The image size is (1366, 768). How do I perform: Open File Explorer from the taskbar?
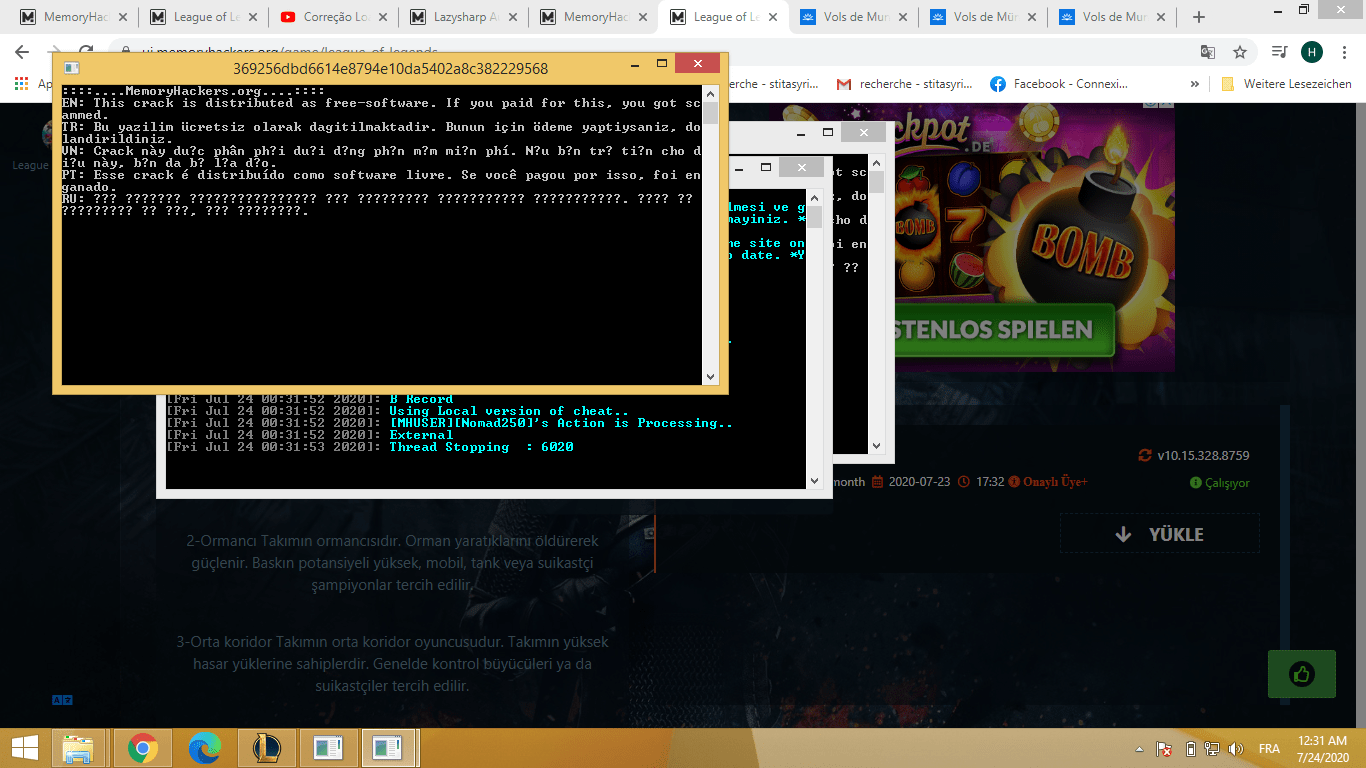point(79,748)
